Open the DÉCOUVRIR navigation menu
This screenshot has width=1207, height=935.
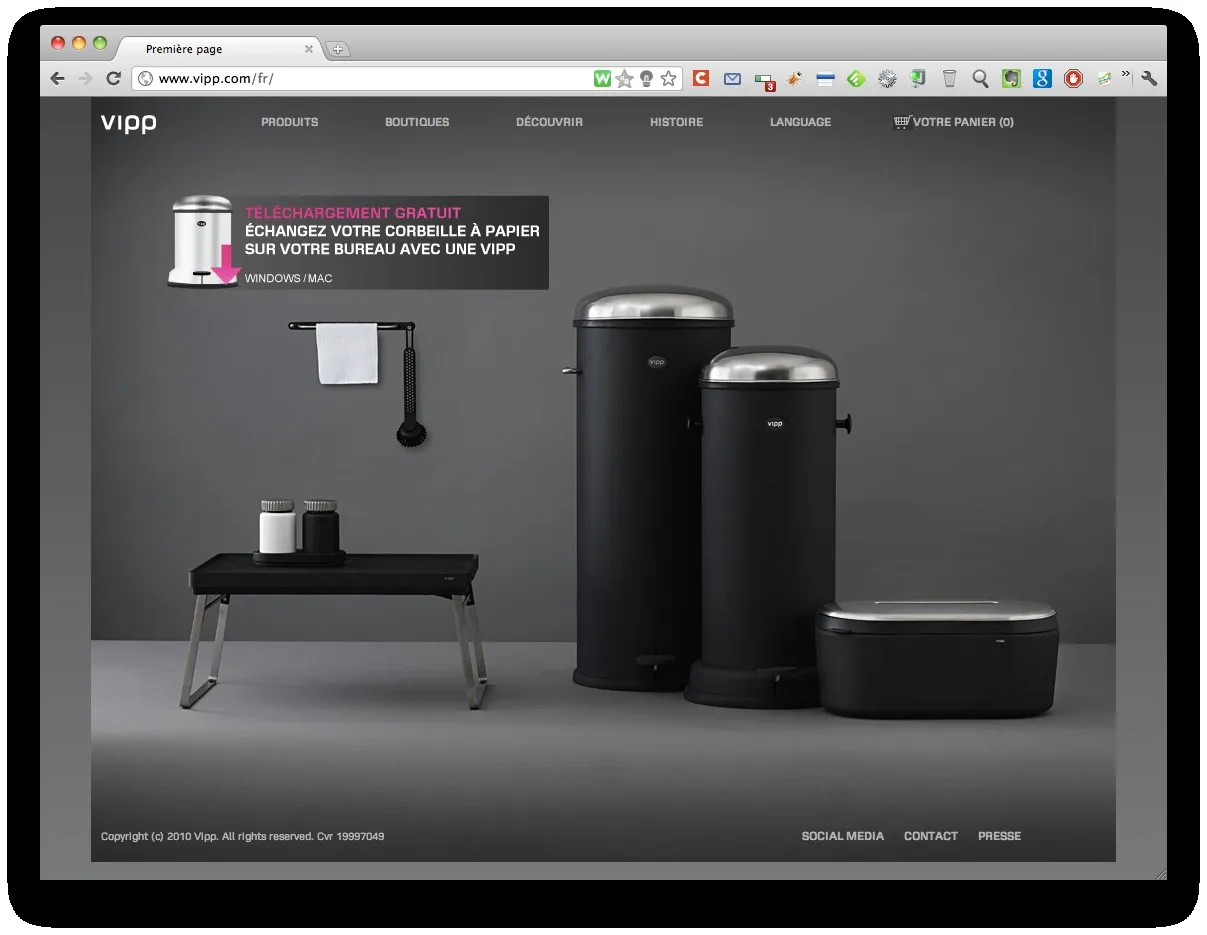coord(549,122)
